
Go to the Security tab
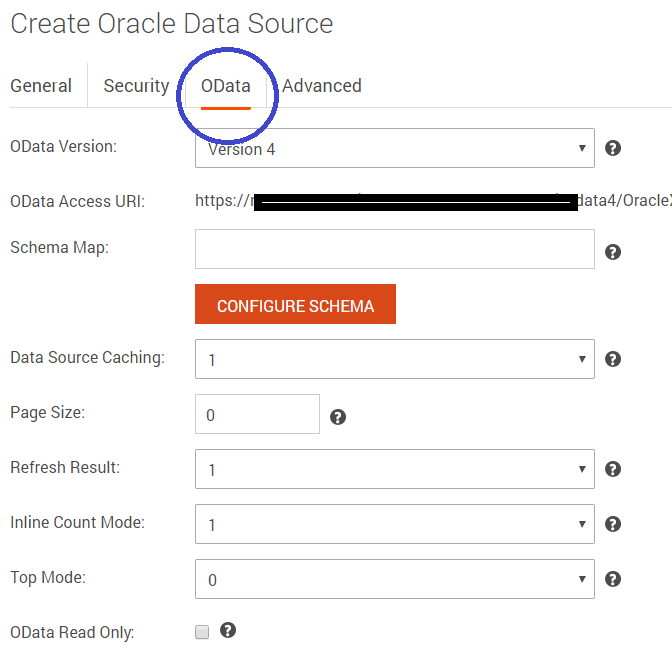(136, 86)
